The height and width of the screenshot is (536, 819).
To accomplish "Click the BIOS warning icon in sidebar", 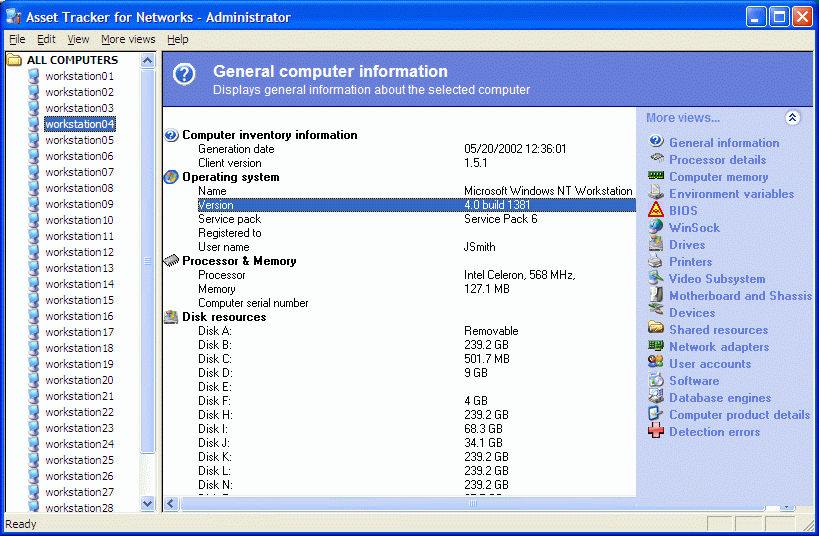I will tap(656, 210).
